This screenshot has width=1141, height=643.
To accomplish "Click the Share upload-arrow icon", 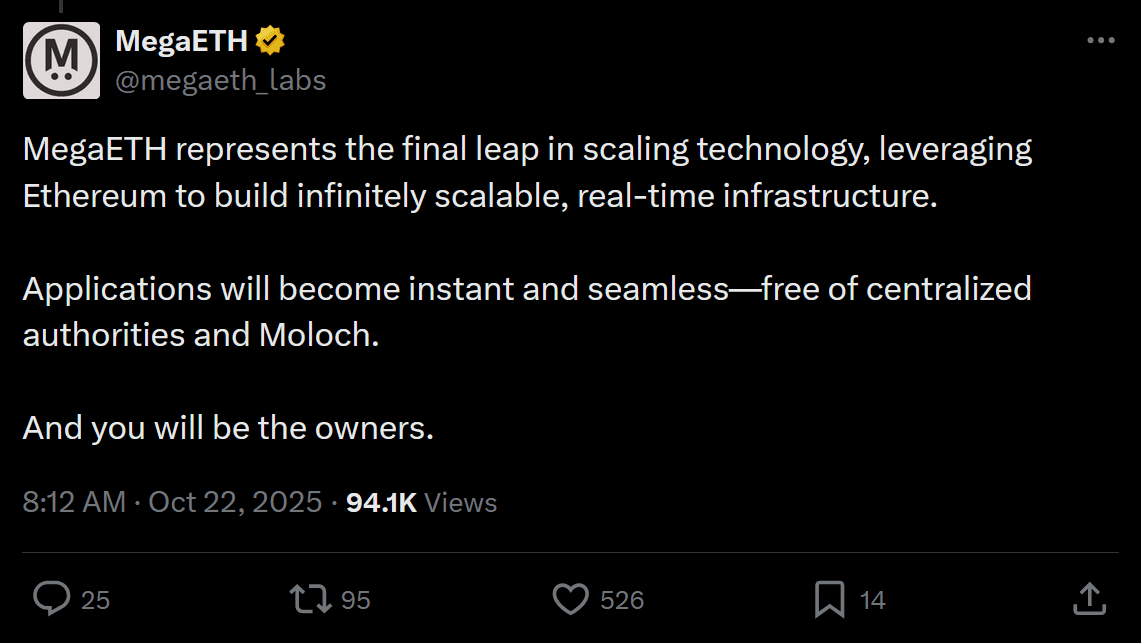I will click(1087, 598).
